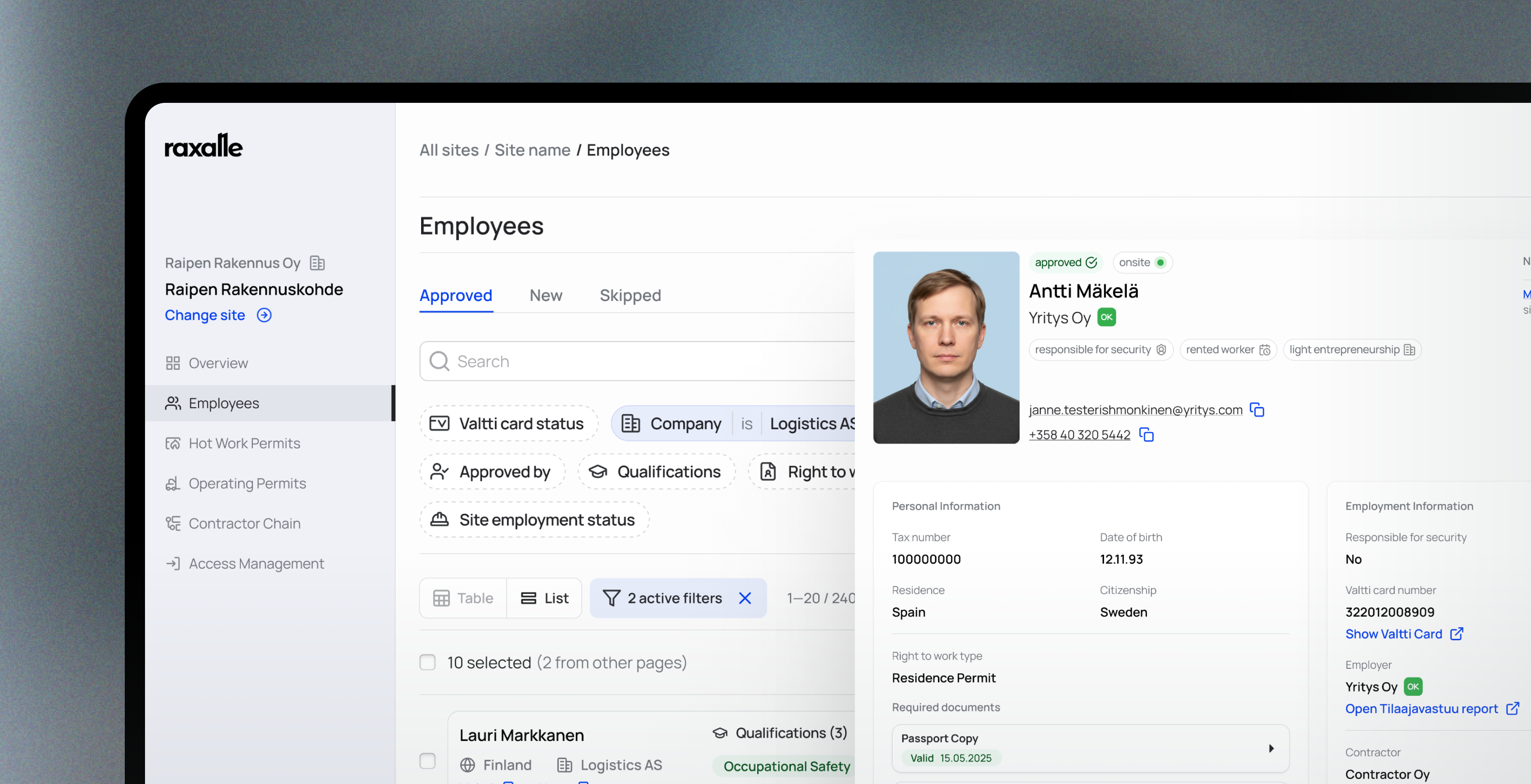Click the Site name breadcrumb
The height and width of the screenshot is (784, 1531).
click(532, 150)
